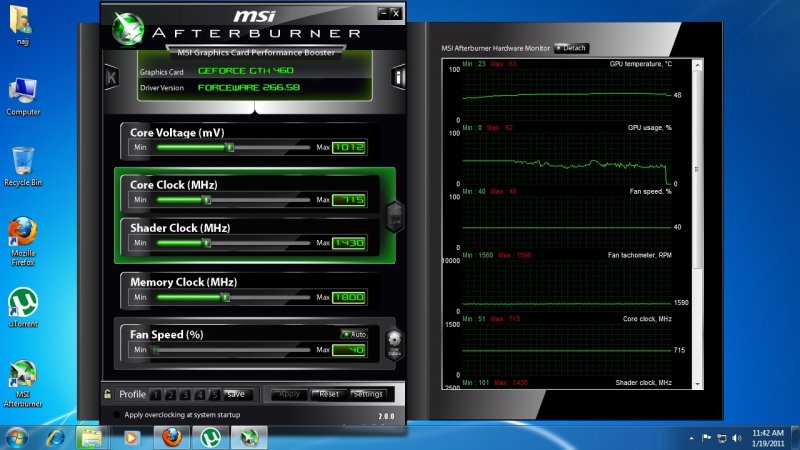
Task: Select the MSI Afterburner desktop shortcut
Action: (x=23, y=384)
